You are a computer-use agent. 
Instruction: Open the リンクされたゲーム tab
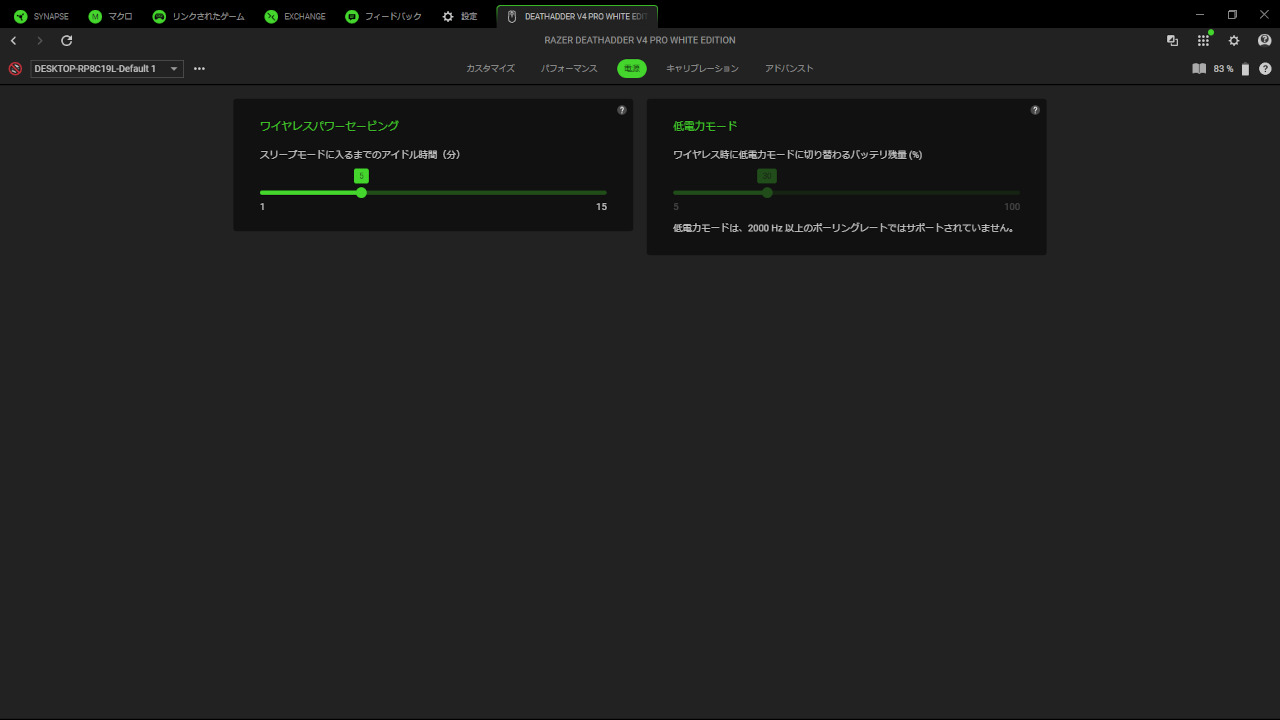coord(199,16)
